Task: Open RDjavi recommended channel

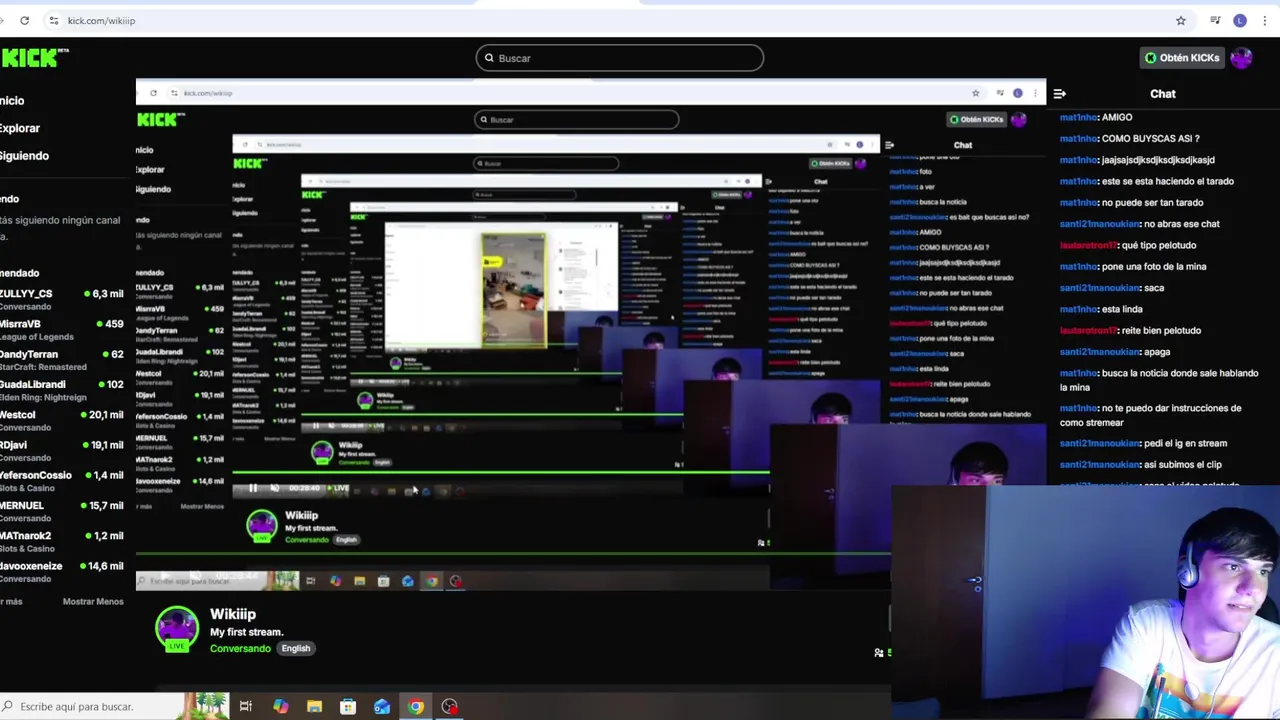Action: (62, 450)
